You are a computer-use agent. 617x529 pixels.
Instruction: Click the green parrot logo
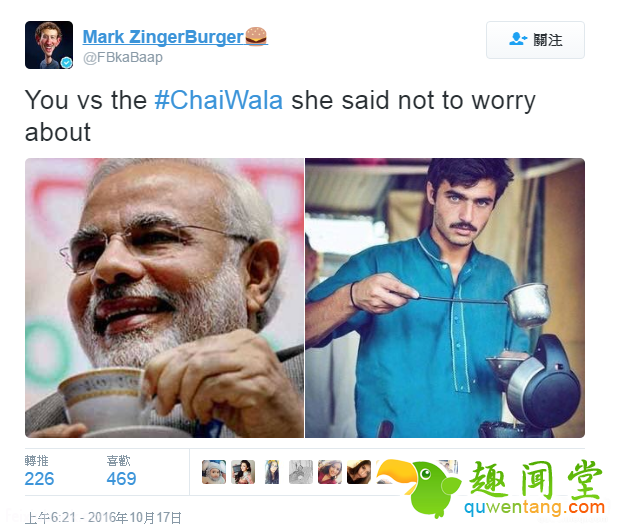[421, 486]
